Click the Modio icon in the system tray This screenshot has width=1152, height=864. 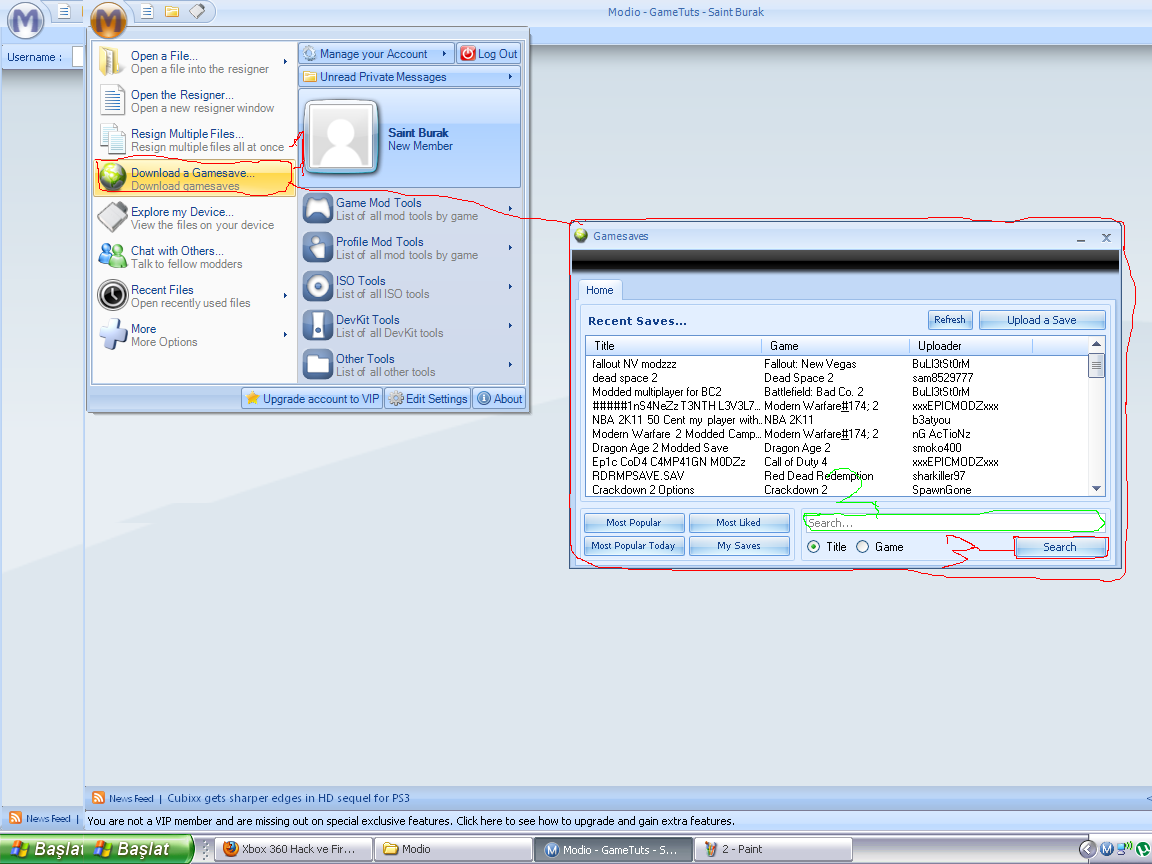coord(1106,849)
